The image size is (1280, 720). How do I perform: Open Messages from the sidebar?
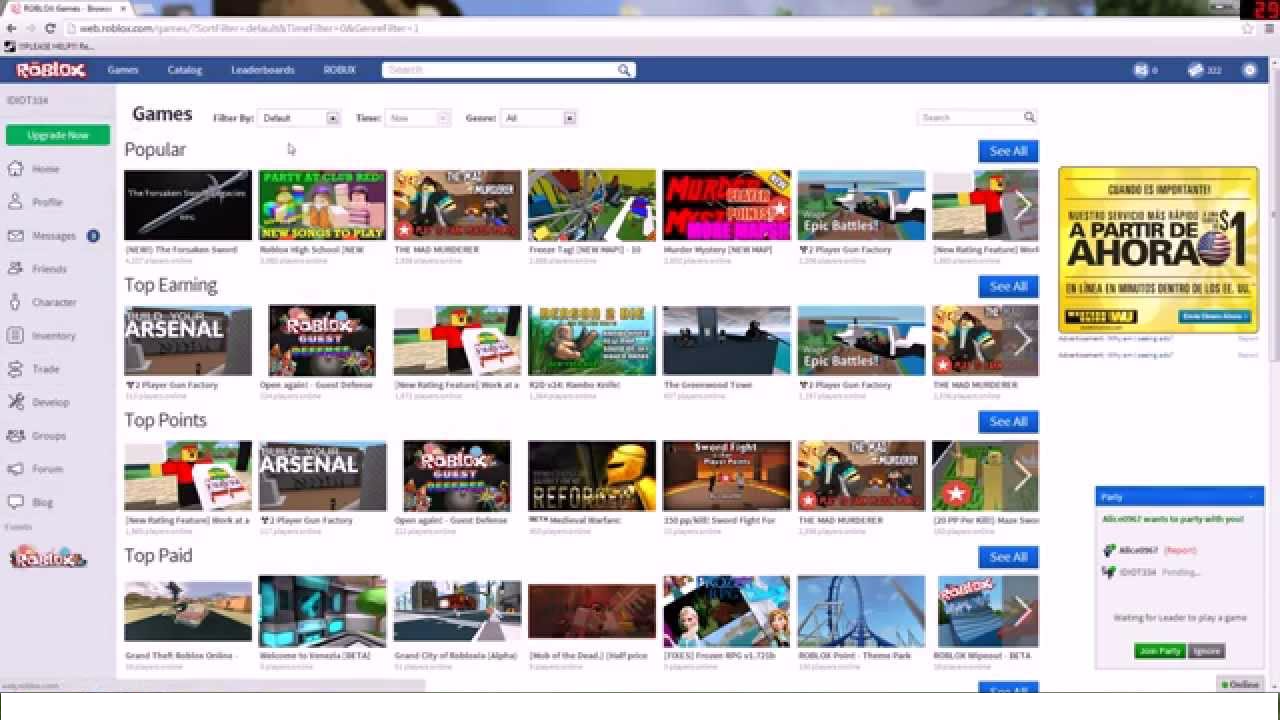point(52,236)
